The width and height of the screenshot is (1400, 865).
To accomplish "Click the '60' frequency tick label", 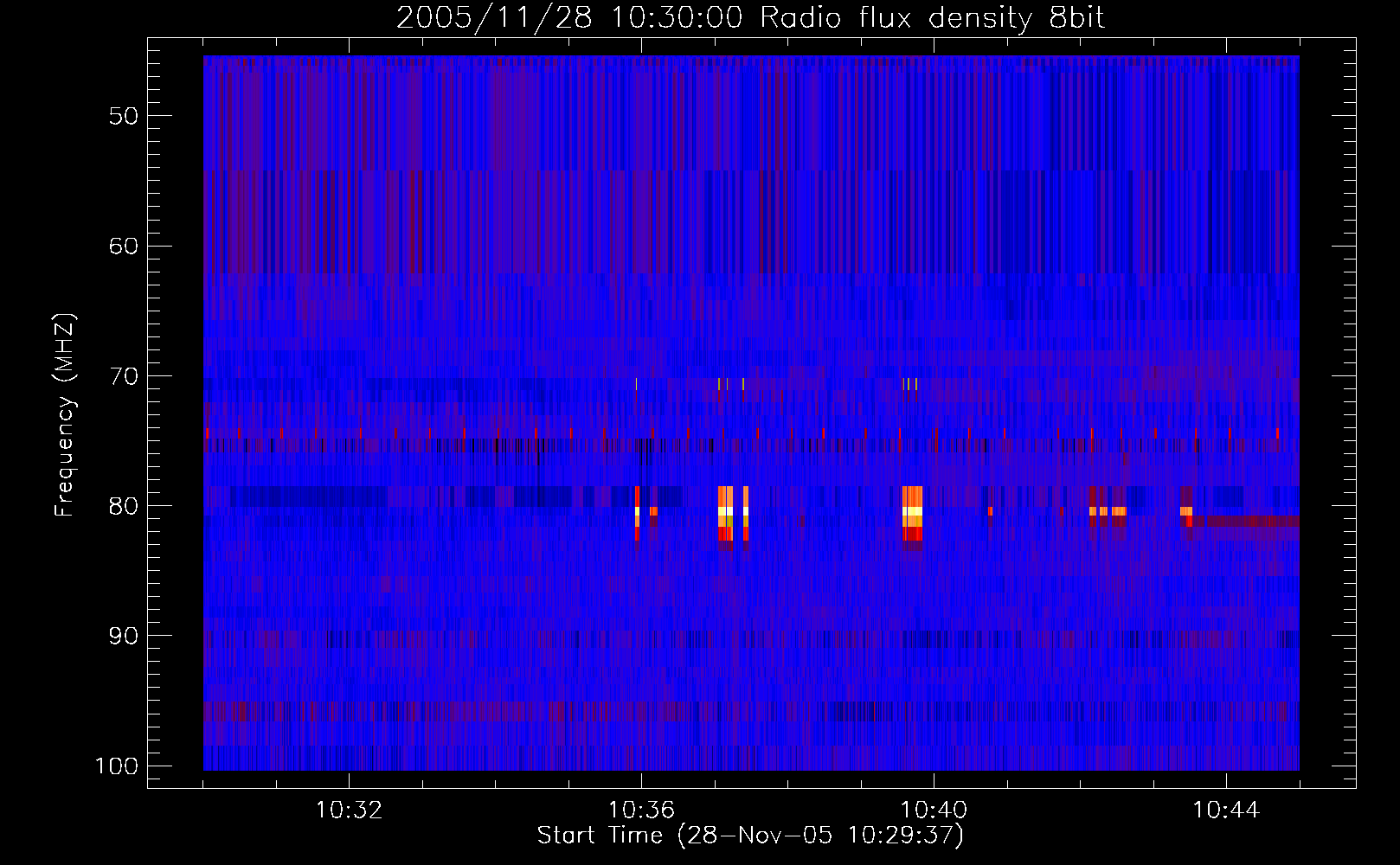I will [x=124, y=246].
